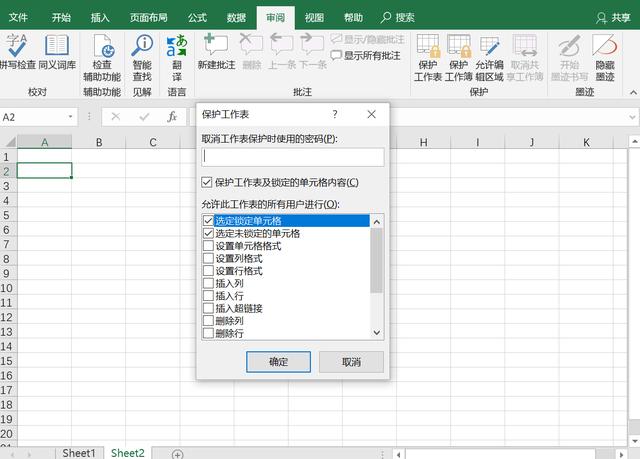640x459 pixels.
Task: Click the permissions list scrollbar thumb
Action: pos(376,260)
